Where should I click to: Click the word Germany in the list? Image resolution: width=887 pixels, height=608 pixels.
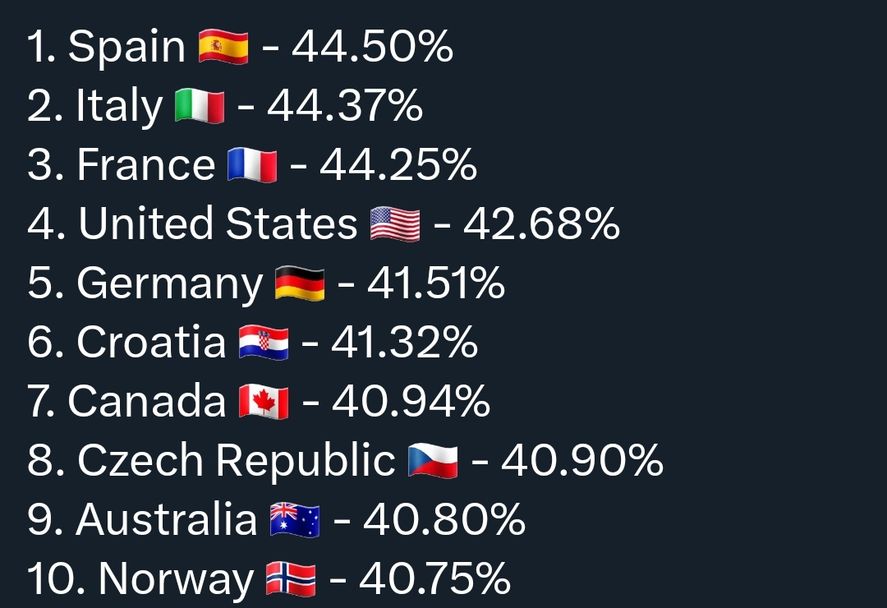(x=169, y=284)
